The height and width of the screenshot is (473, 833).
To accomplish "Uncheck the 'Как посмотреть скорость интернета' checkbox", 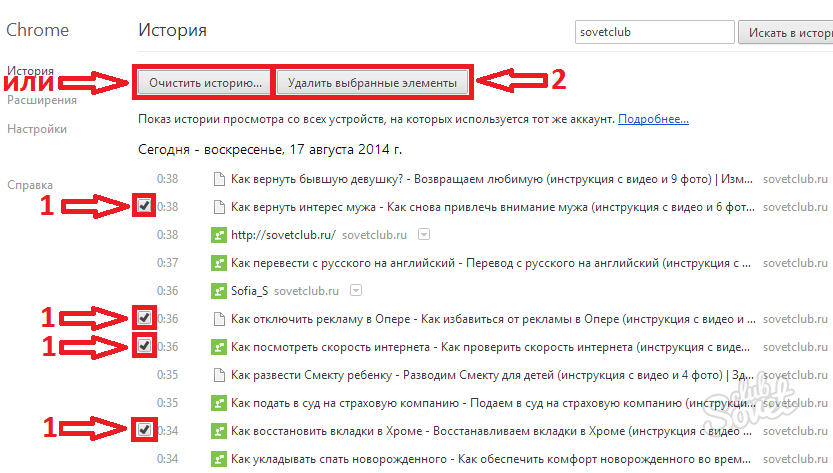I will tap(144, 346).
